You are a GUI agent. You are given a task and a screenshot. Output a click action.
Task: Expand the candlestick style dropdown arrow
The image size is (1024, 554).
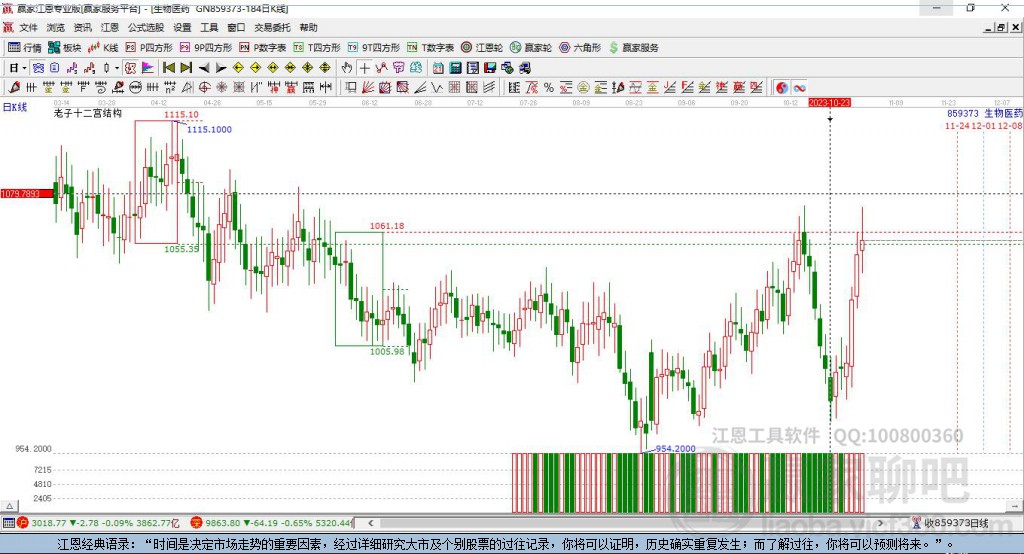(117, 68)
